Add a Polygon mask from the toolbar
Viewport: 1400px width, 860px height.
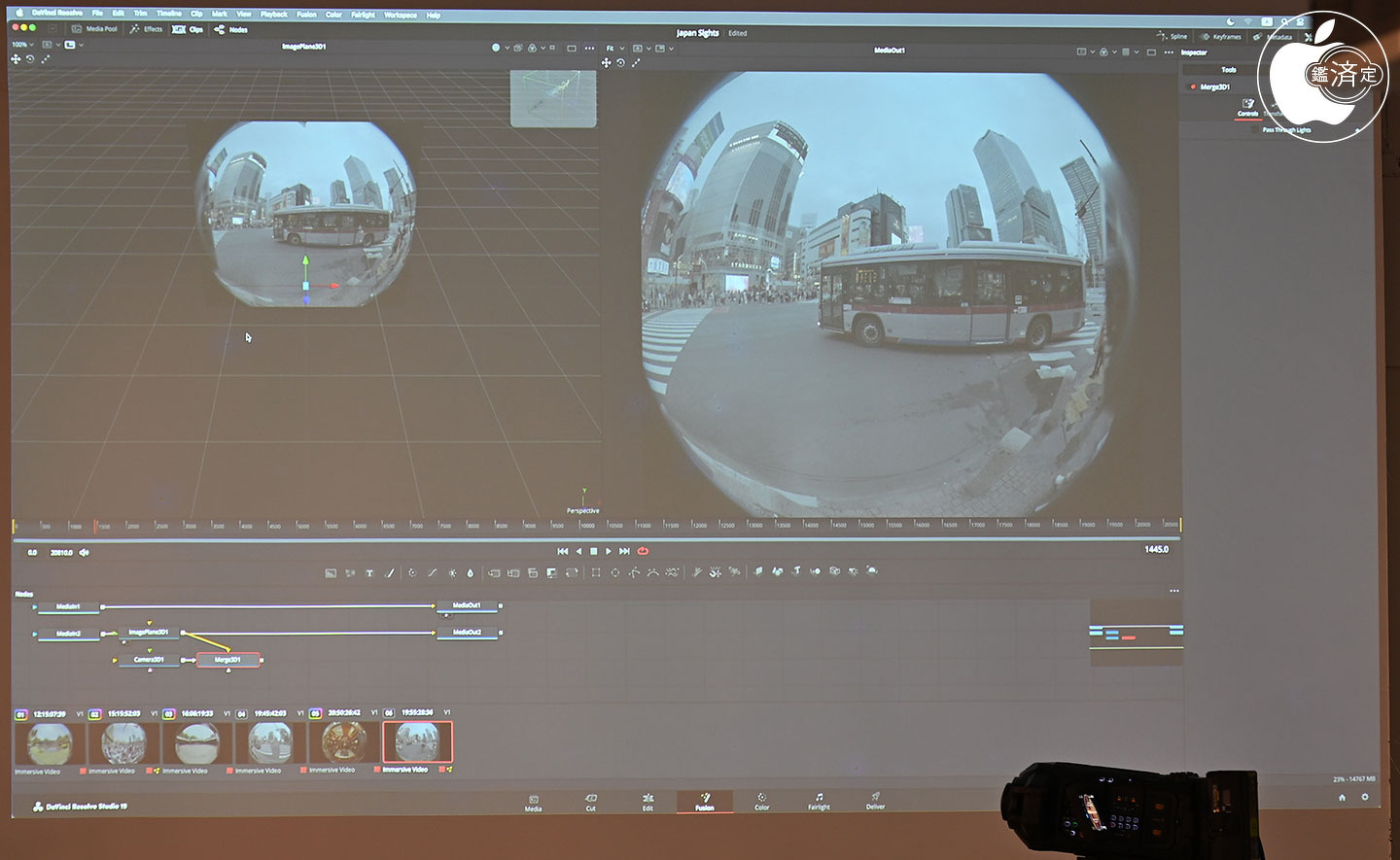tap(634, 572)
